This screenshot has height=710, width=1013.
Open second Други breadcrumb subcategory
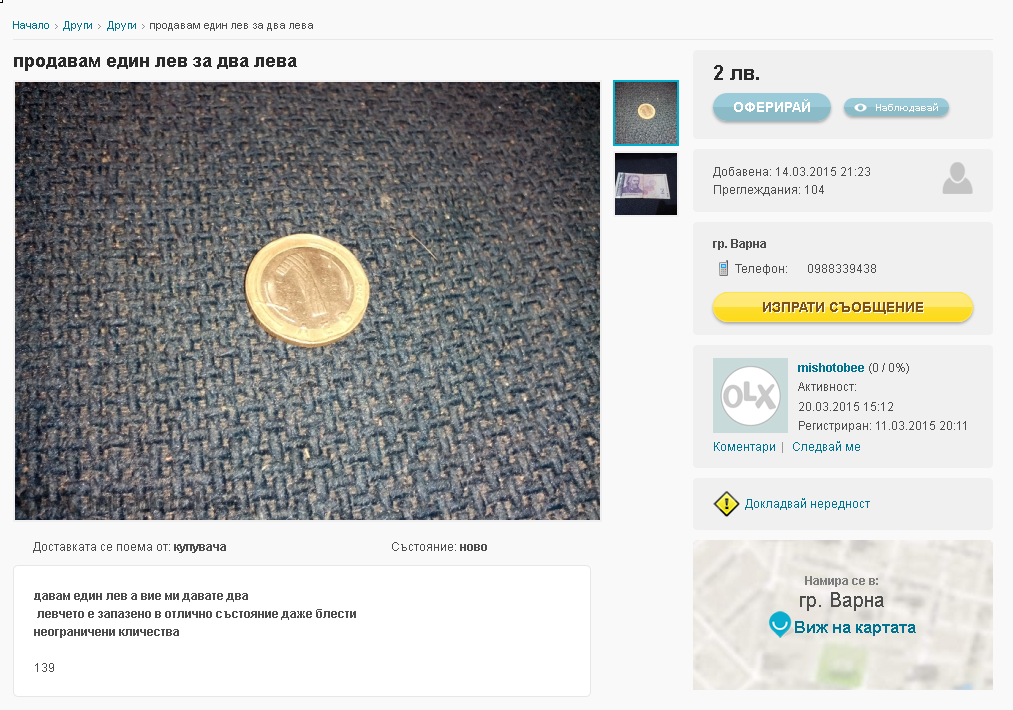click(x=121, y=25)
